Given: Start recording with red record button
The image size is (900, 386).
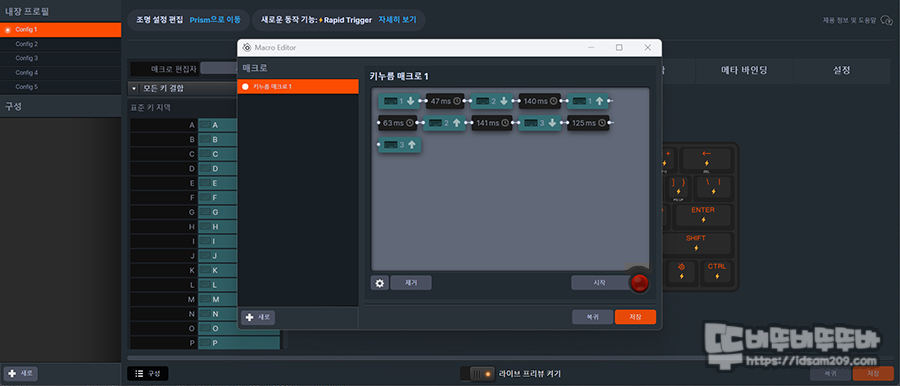Looking at the screenshot, I should [x=639, y=283].
